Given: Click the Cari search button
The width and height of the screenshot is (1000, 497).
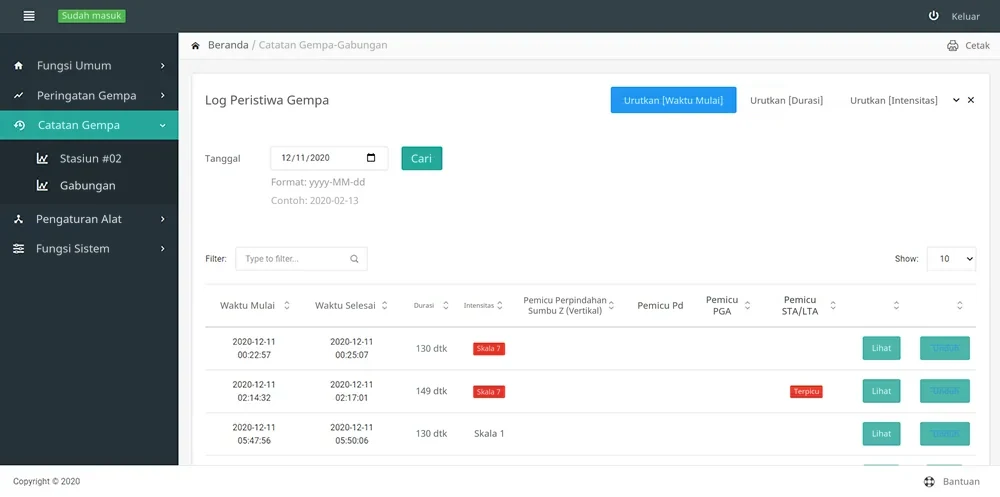Looking at the screenshot, I should 422,158.
